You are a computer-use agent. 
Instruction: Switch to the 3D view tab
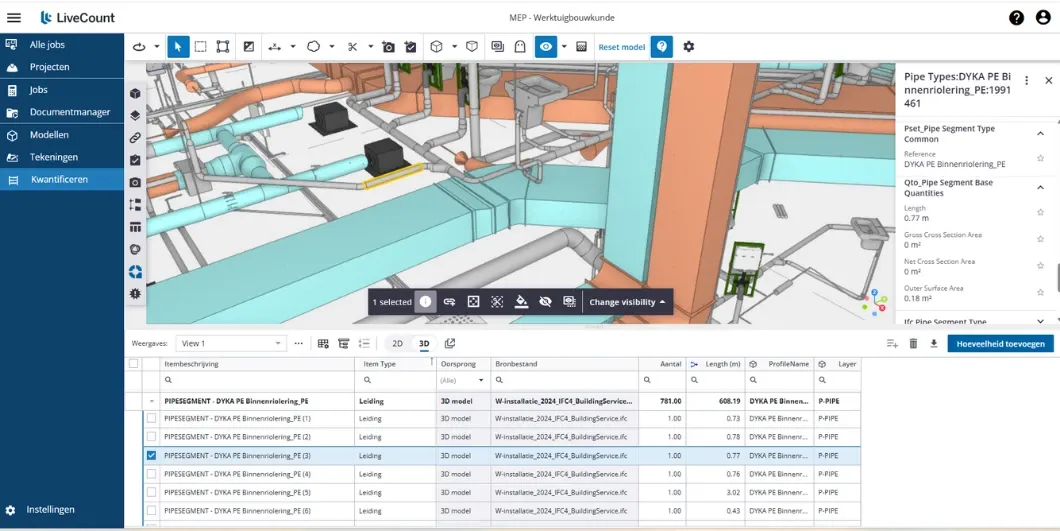click(x=424, y=344)
